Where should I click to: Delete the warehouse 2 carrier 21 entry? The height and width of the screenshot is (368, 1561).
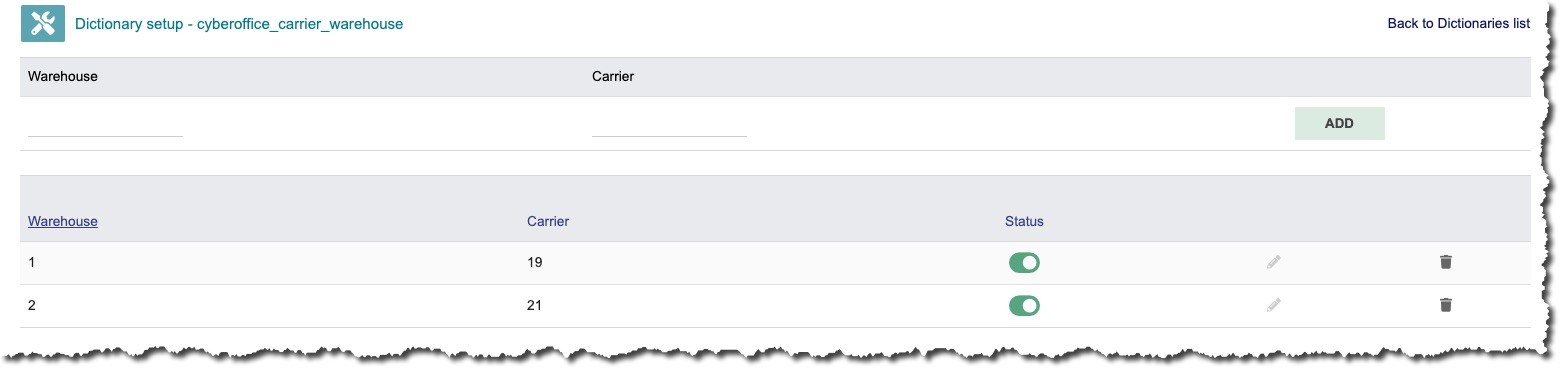(x=1445, y=305)
